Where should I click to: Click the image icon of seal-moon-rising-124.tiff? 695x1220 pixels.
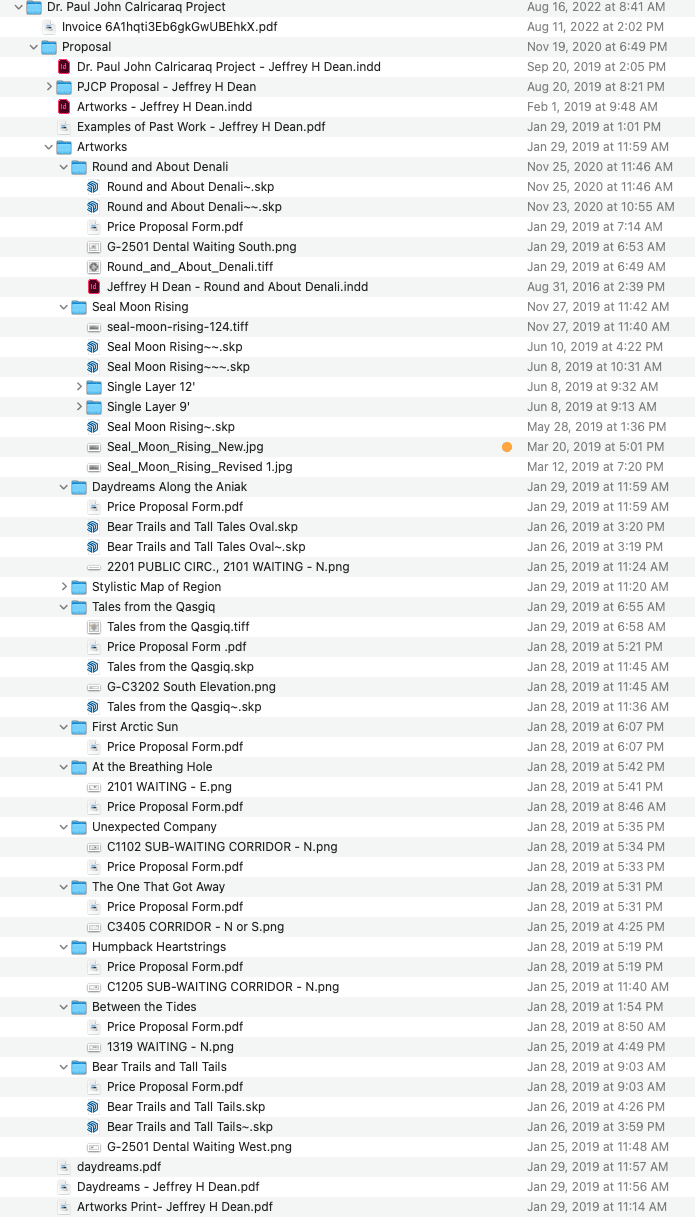click(94, 327)
